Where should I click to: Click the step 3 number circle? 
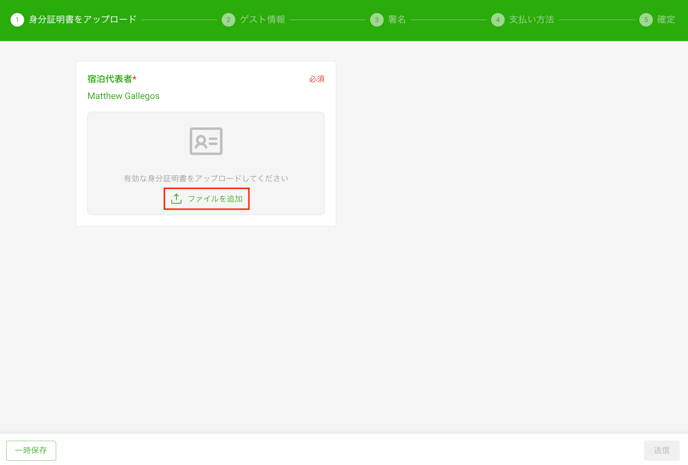pos(376,20)
